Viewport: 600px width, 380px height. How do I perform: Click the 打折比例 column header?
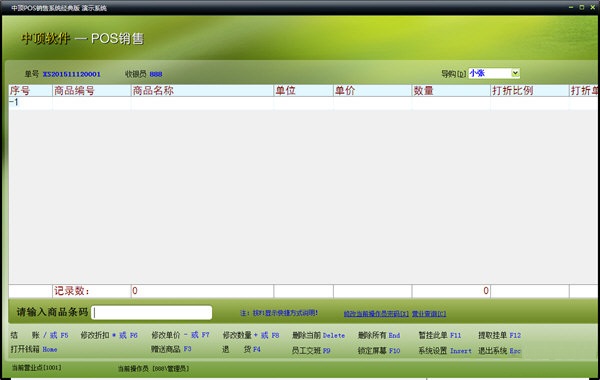coord(530,91)
